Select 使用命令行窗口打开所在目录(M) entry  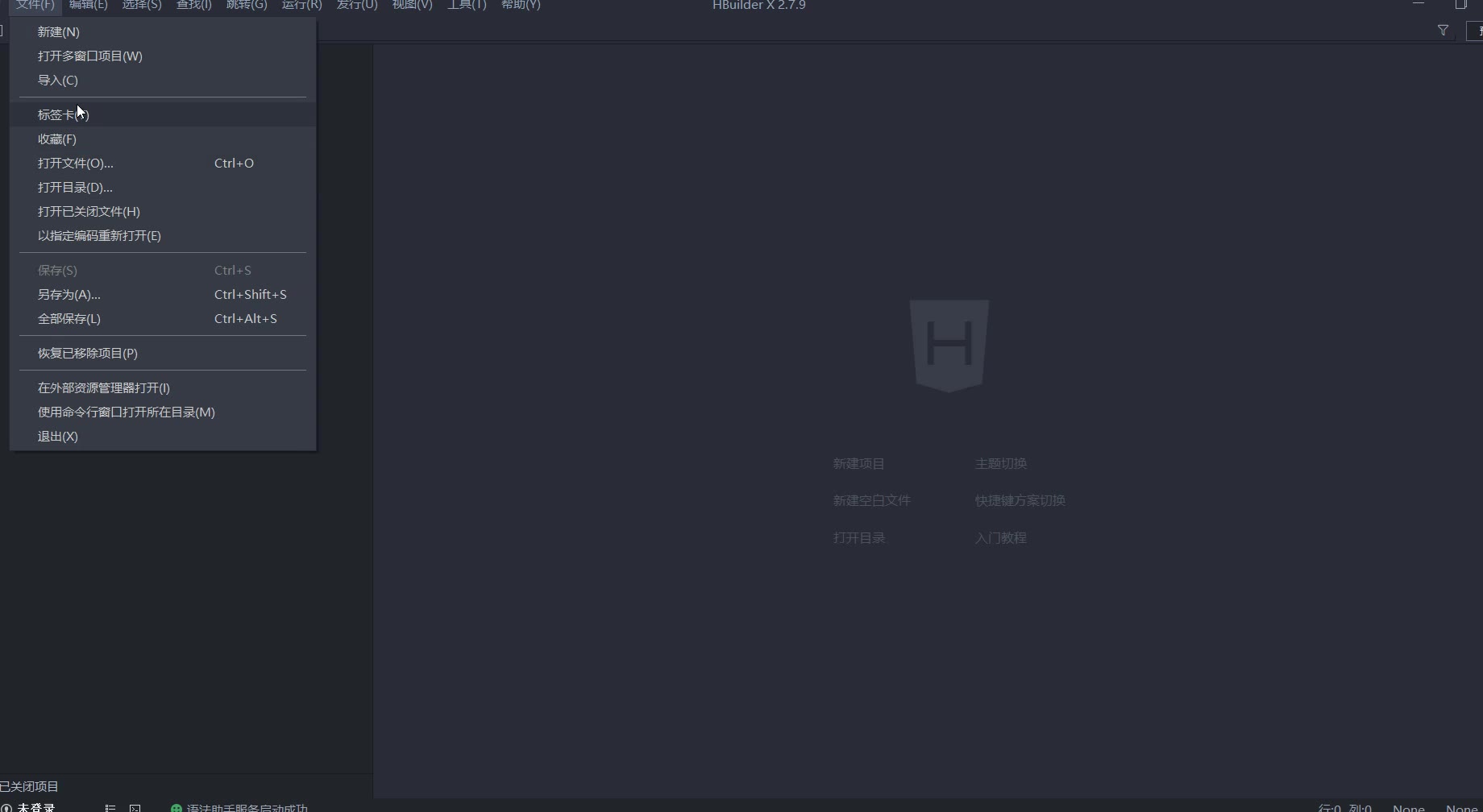[163, 412]
